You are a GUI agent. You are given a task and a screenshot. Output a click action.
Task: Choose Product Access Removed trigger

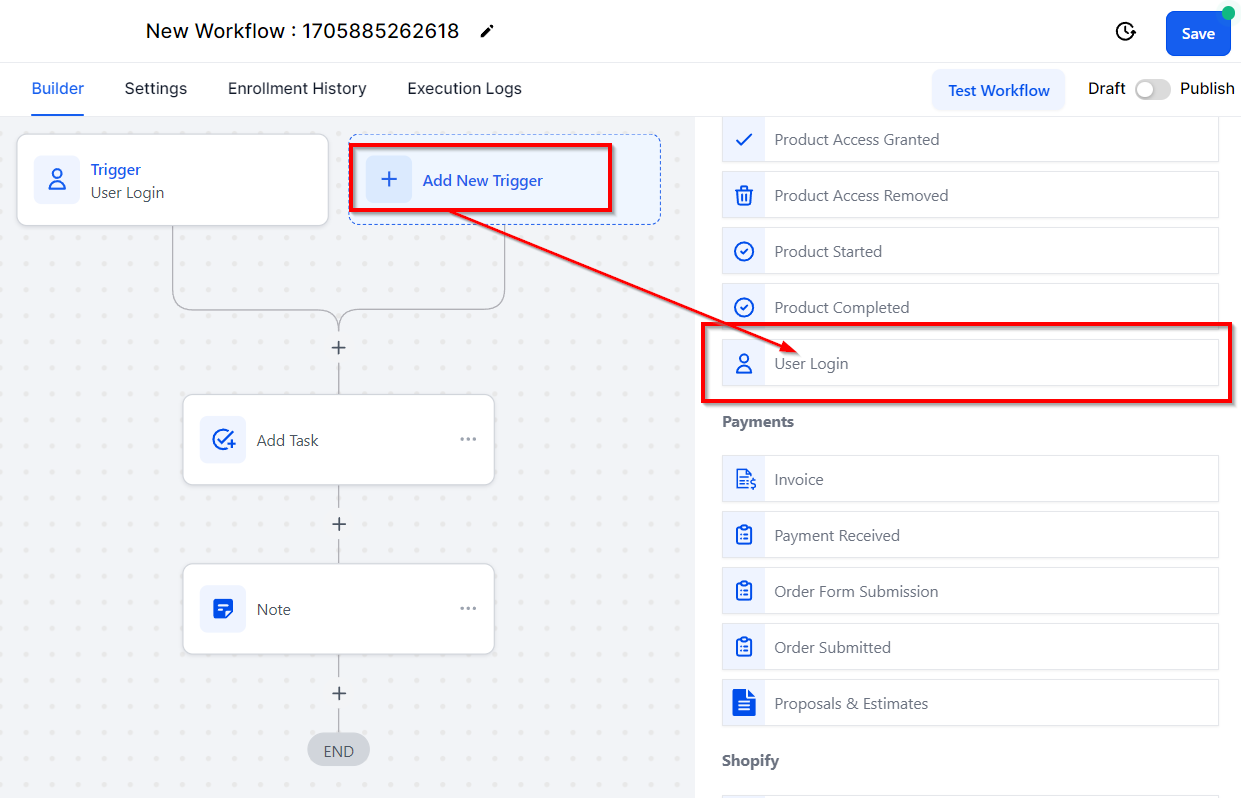click(970, 196)
